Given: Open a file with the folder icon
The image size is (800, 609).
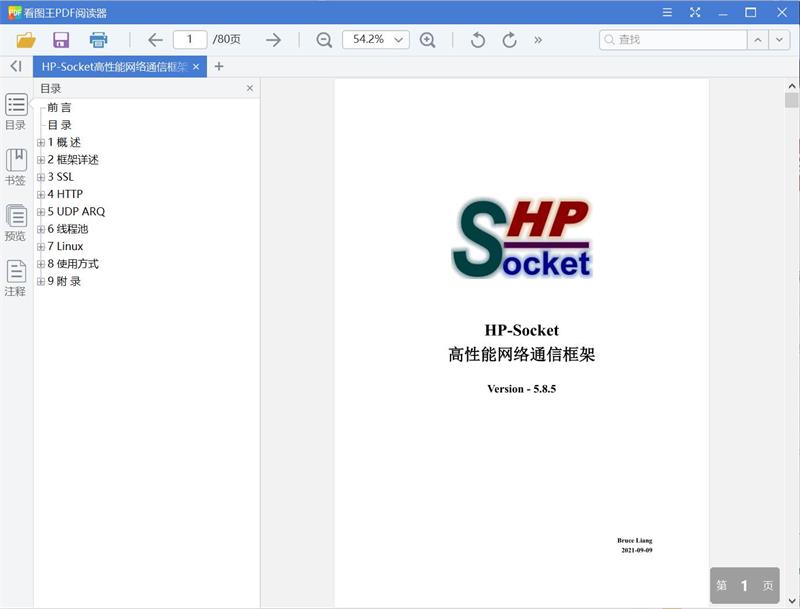Looking at the screenshot, I should tap(26, 40).
